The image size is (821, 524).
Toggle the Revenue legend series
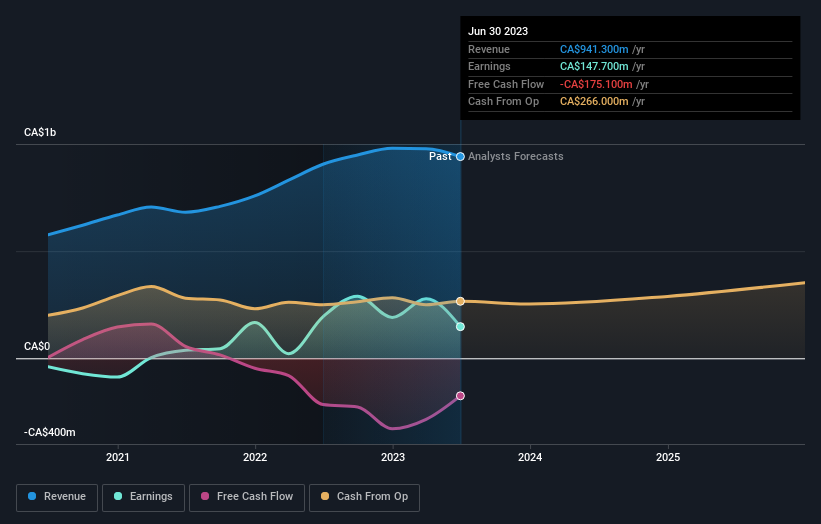coord(57,497)
